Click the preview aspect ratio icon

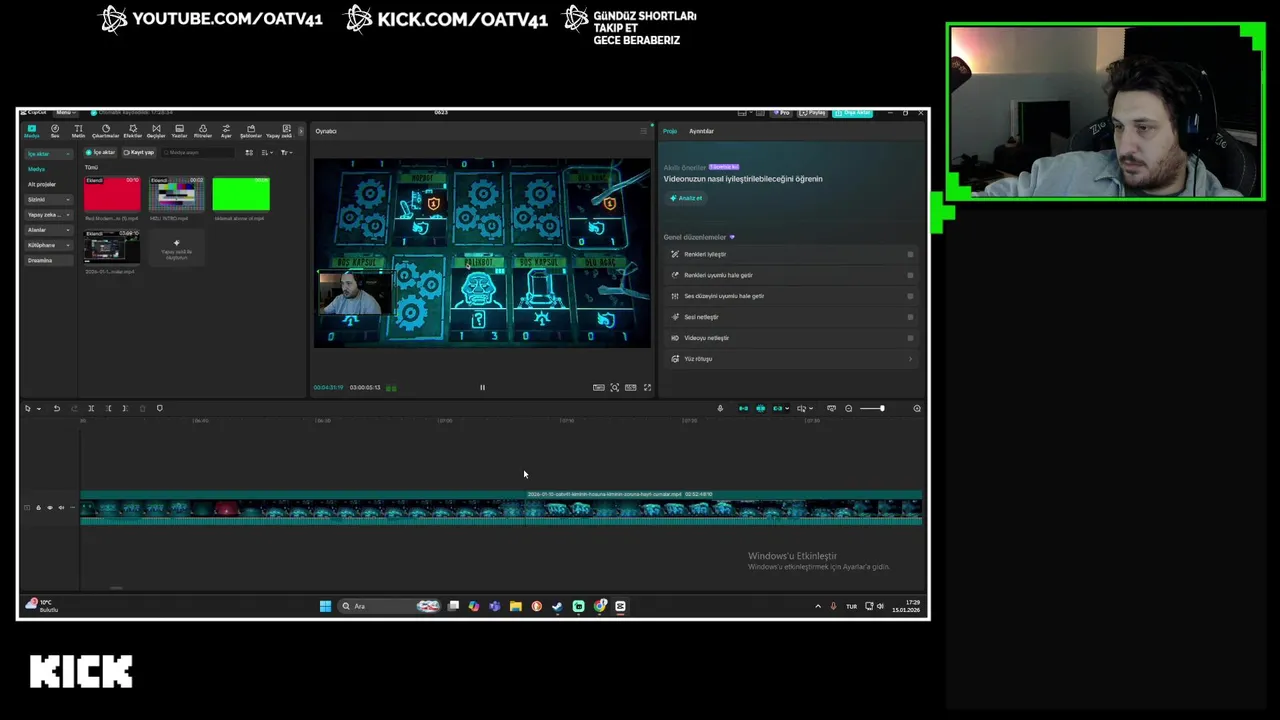631,388
